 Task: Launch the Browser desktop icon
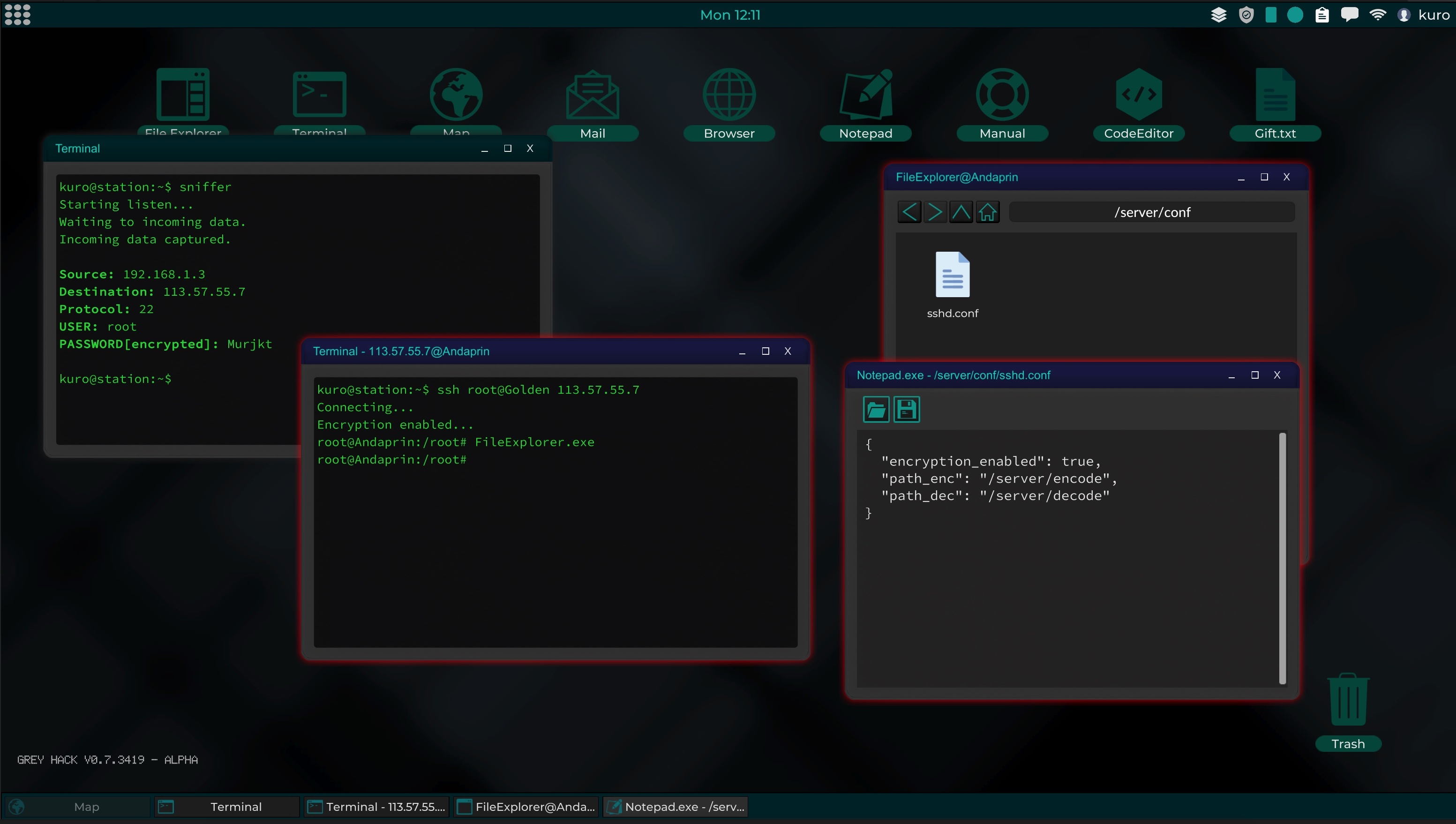pos(729,104)
